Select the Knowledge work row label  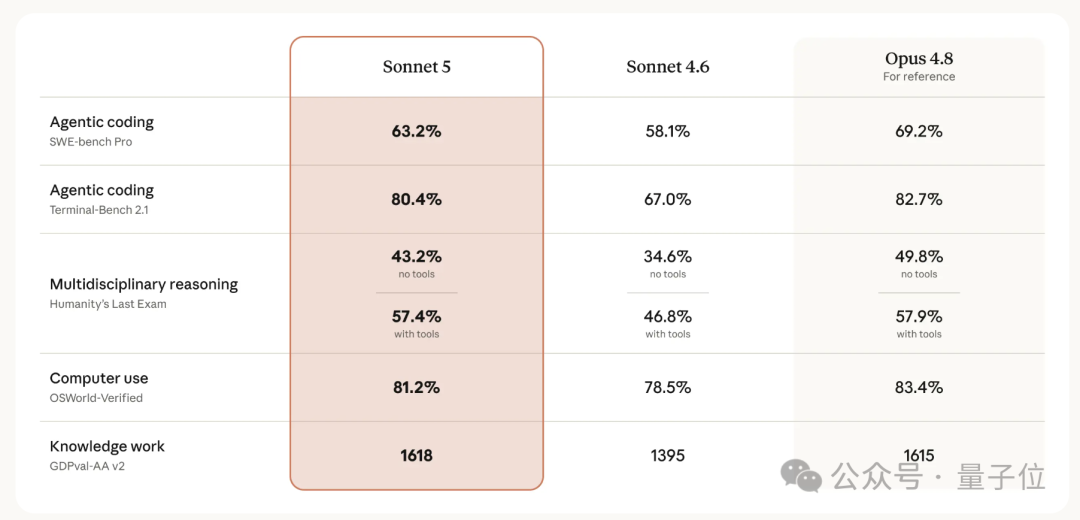pos(107,446)
